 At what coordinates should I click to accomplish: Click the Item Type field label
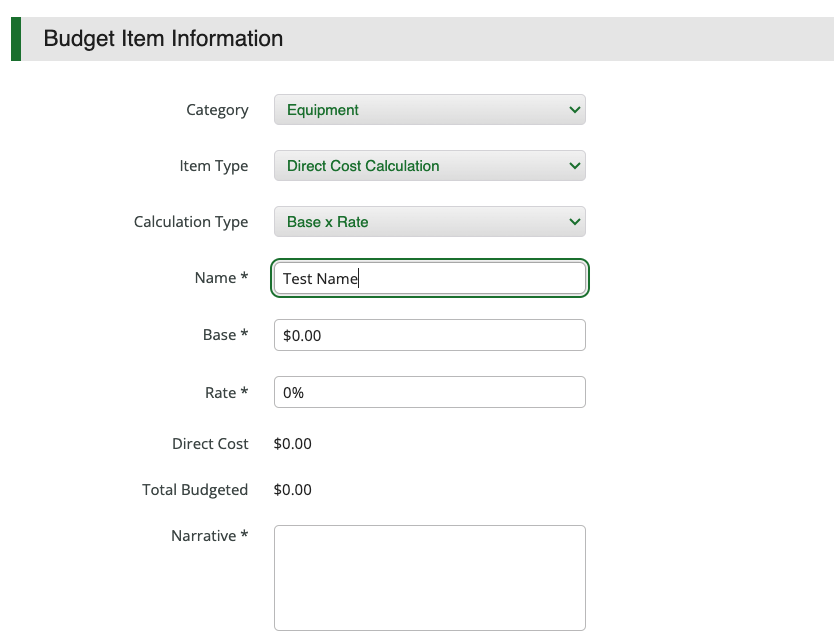point(213,166)
